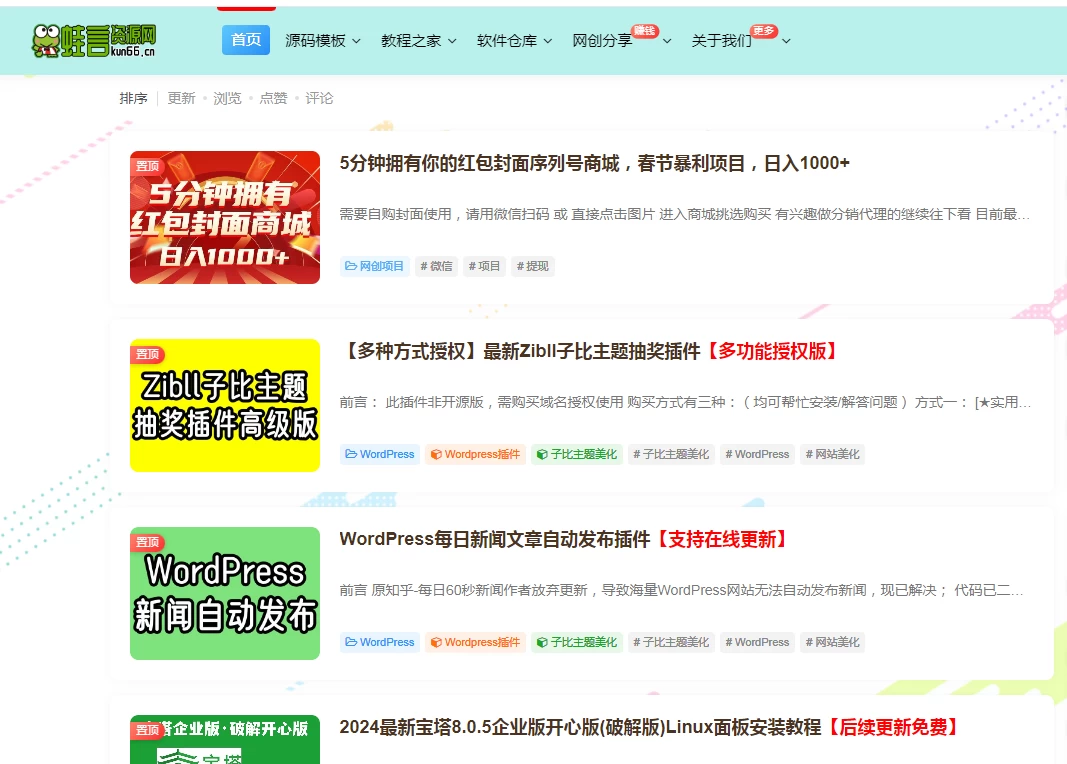Sort posts by 点赞
1067x764 pixels.
(x=274, y=99)
